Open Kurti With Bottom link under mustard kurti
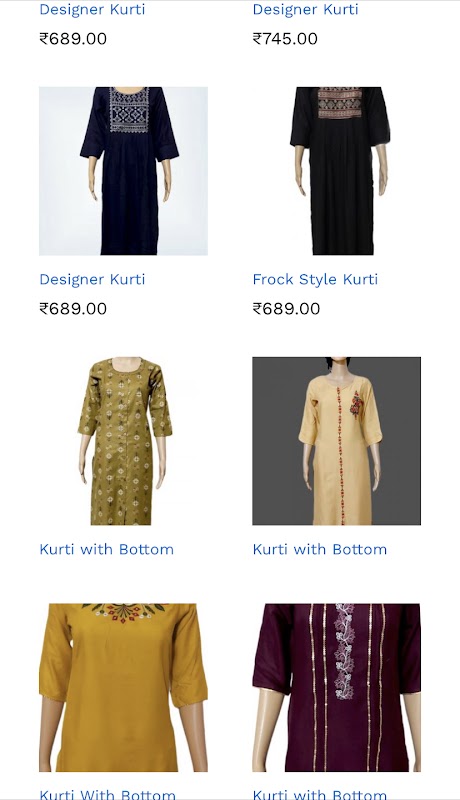Viewport: 460px width, 800px height. (108, 794)
